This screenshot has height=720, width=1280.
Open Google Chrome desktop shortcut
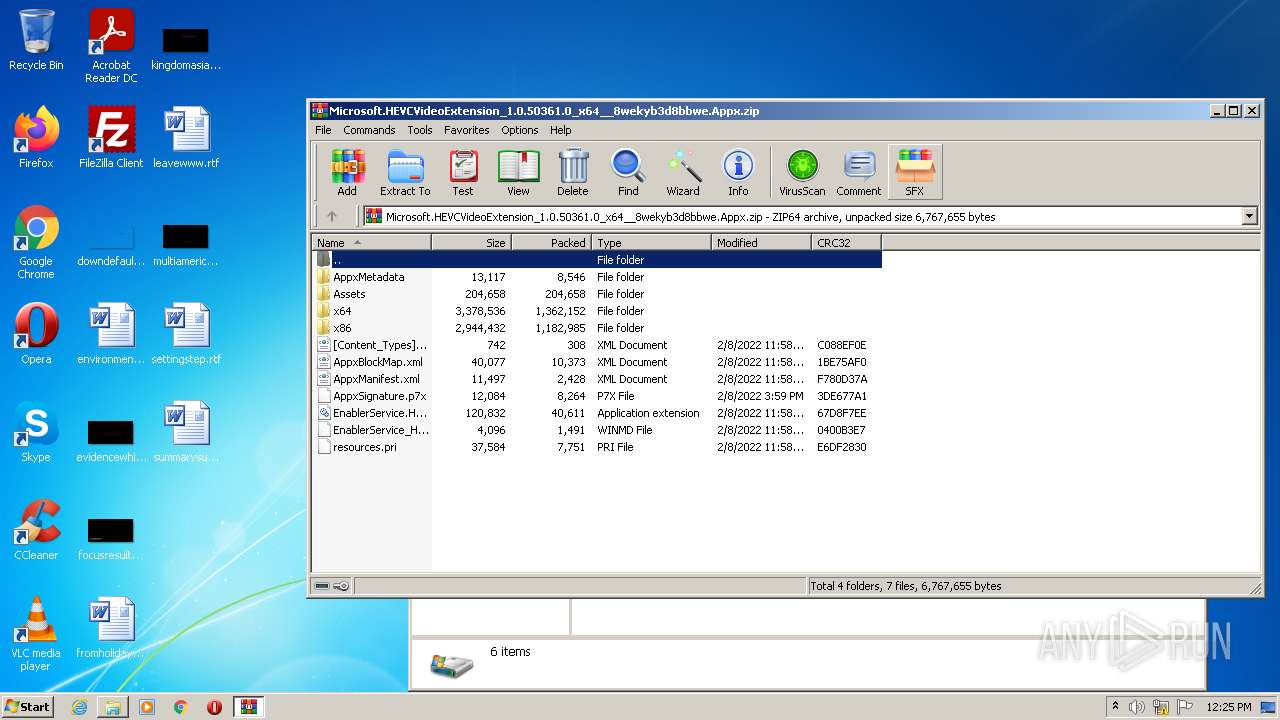(36, 242)
